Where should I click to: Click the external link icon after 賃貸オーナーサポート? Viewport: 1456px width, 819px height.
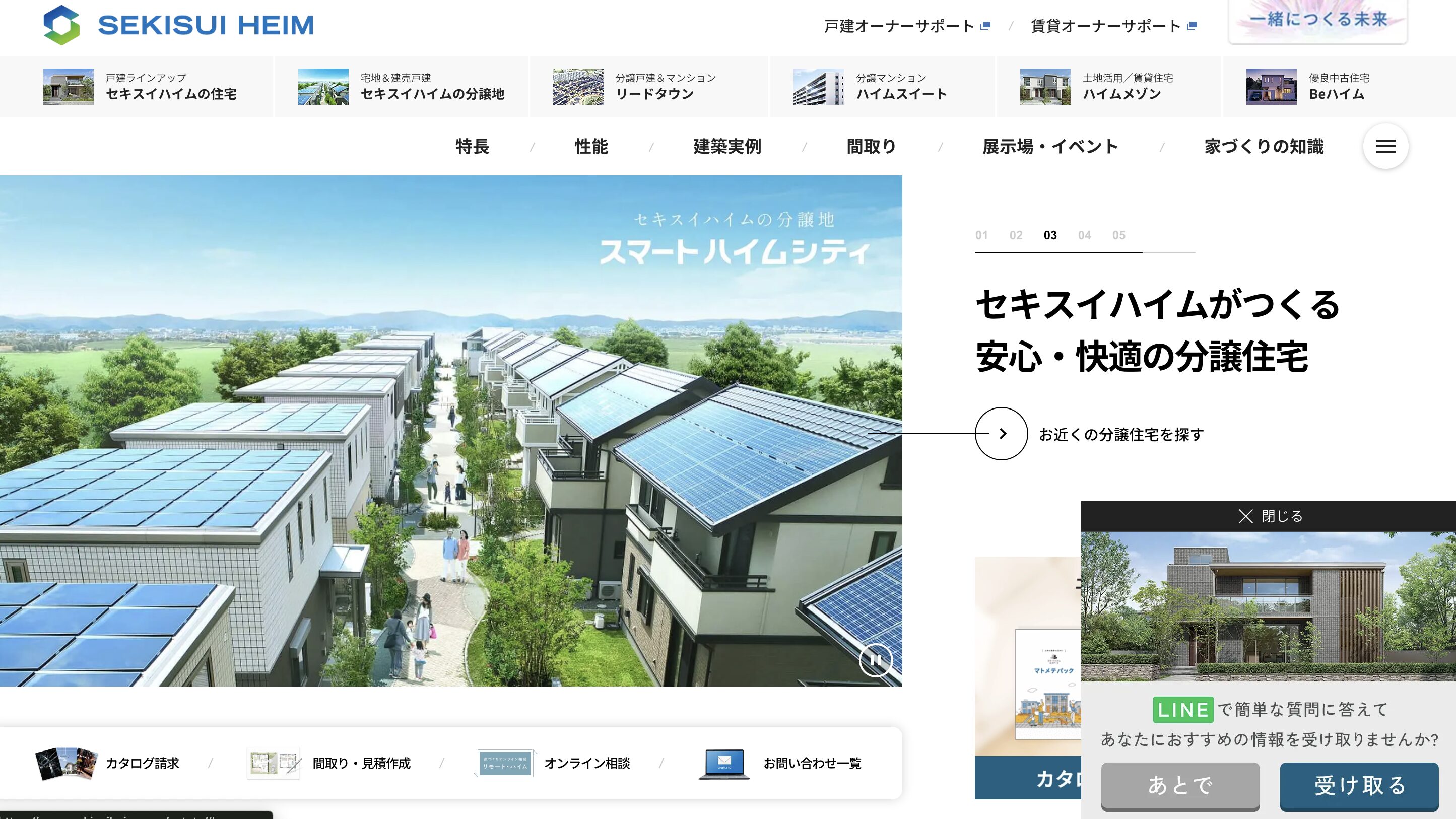[1192, 25]
